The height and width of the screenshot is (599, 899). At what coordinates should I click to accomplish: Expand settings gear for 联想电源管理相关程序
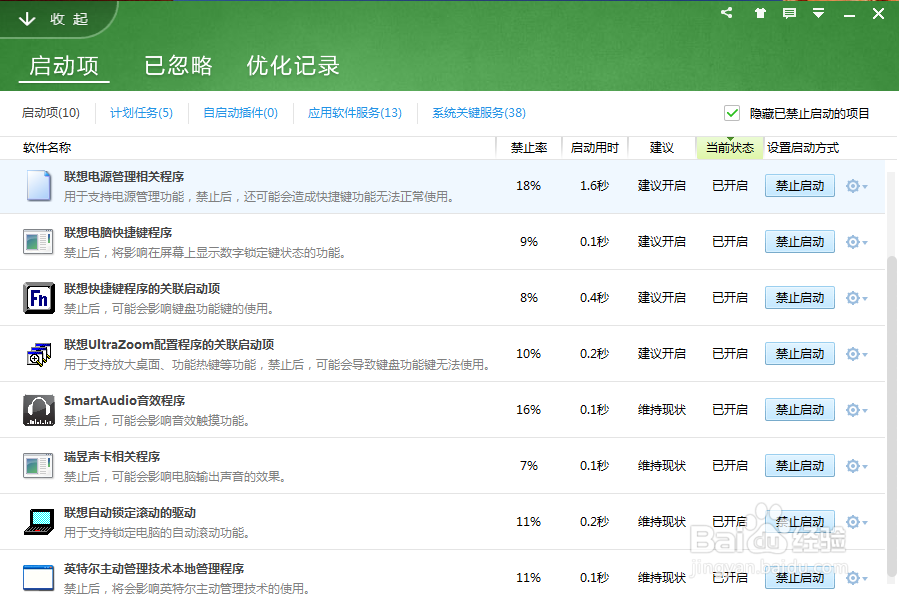coord(856,186)
